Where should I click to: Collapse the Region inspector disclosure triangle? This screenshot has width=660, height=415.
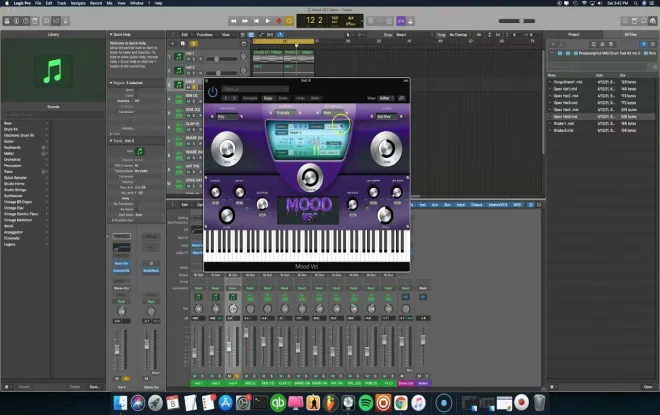coord(111,83)
